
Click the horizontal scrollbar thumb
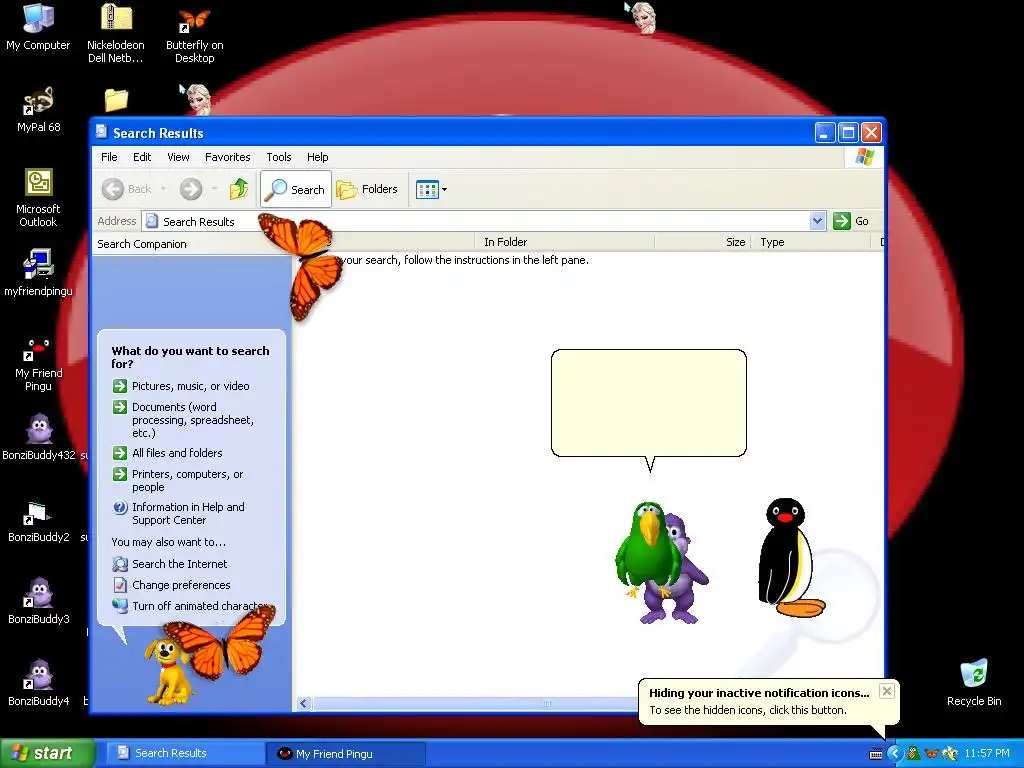[x=475, y=703]
